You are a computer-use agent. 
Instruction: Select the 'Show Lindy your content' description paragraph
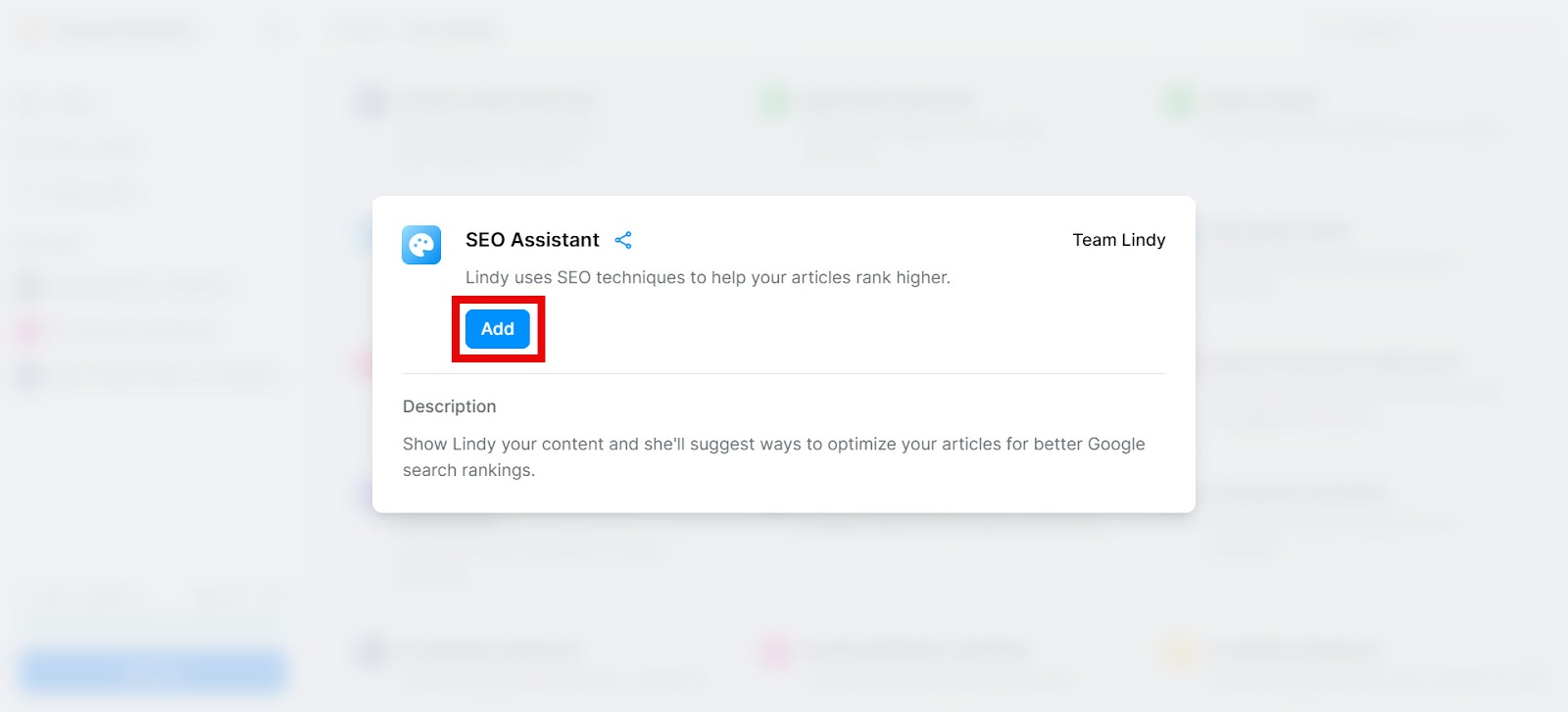tap(774, 457)
